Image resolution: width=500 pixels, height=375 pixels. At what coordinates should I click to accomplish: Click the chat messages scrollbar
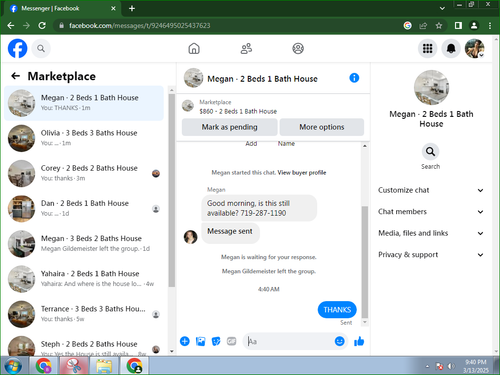pyautogui.click(x=365, y=262)
